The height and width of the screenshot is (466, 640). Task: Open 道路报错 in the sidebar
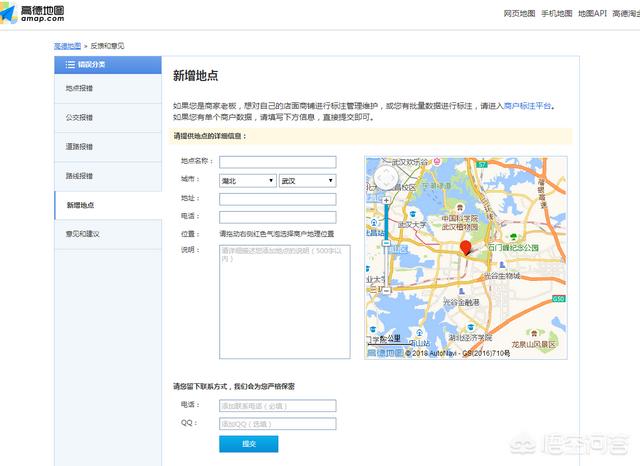coord(108,147)
